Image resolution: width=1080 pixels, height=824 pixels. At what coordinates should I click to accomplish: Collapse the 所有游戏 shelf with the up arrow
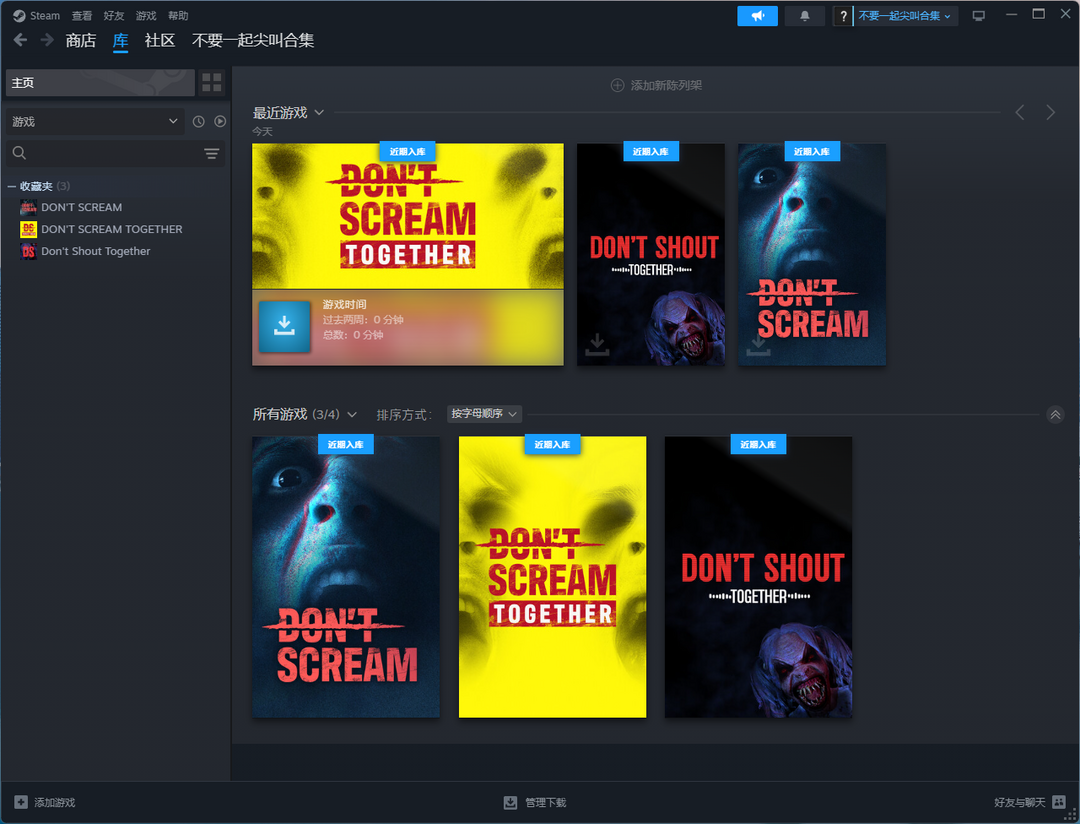(x=1055, y=415)
